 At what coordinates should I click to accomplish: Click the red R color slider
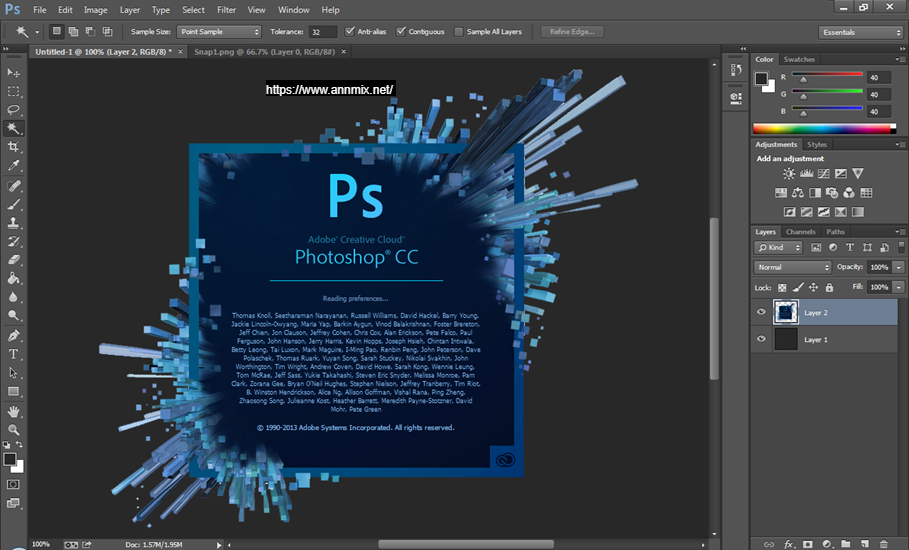coord(827,74)
